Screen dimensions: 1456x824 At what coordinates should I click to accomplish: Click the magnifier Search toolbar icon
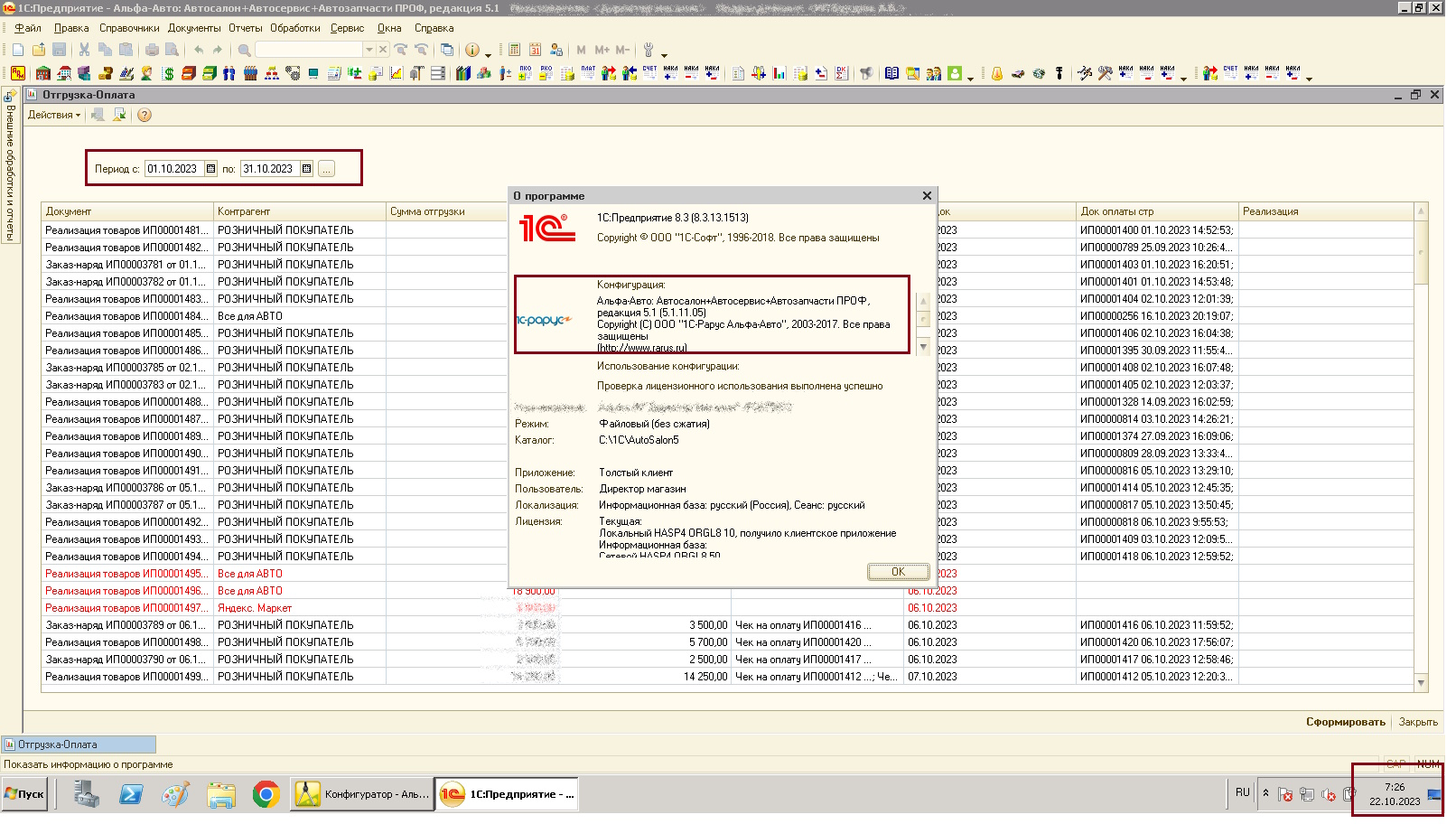(244, 50)
